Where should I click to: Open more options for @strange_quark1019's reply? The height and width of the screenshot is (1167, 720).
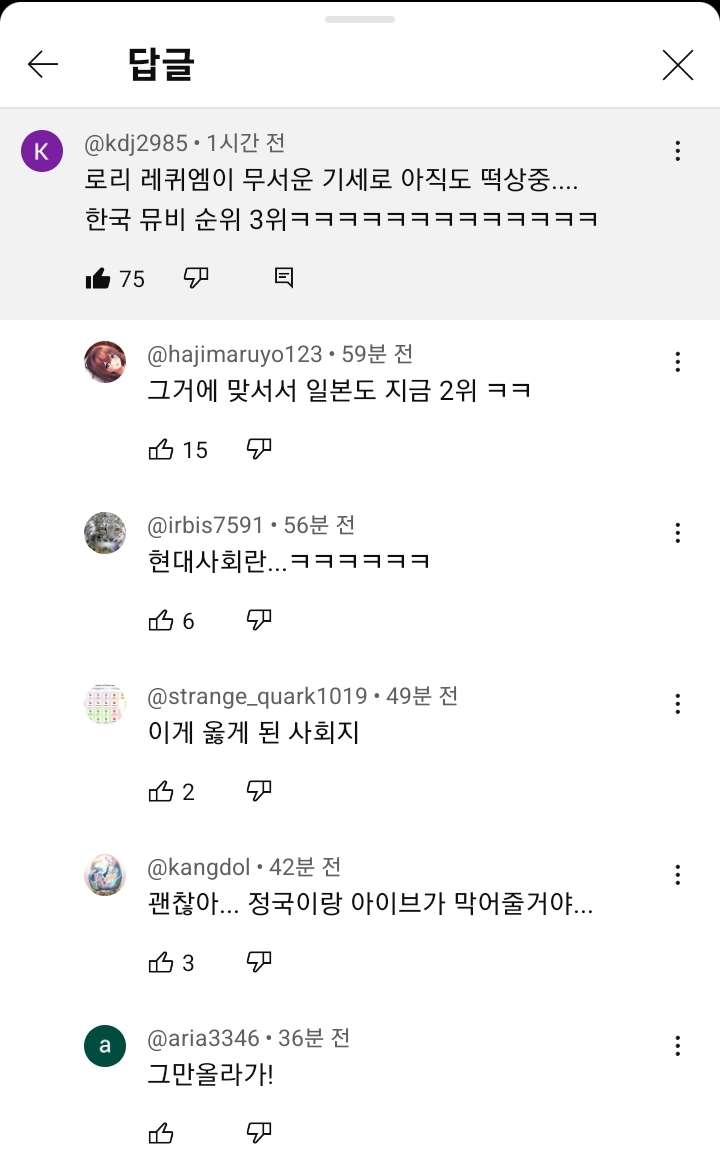678,703
